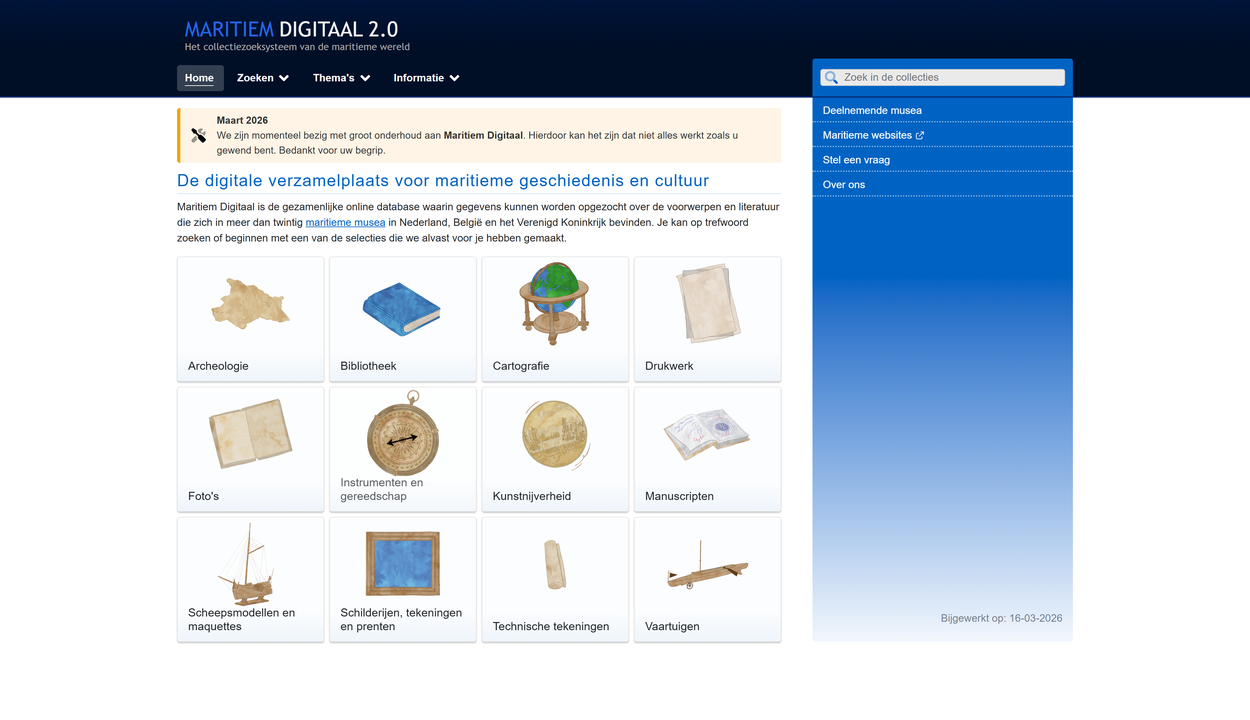Screen dimensions: 1250x720
Task: Click the search magnifier icon
Action: click(831, 77)
